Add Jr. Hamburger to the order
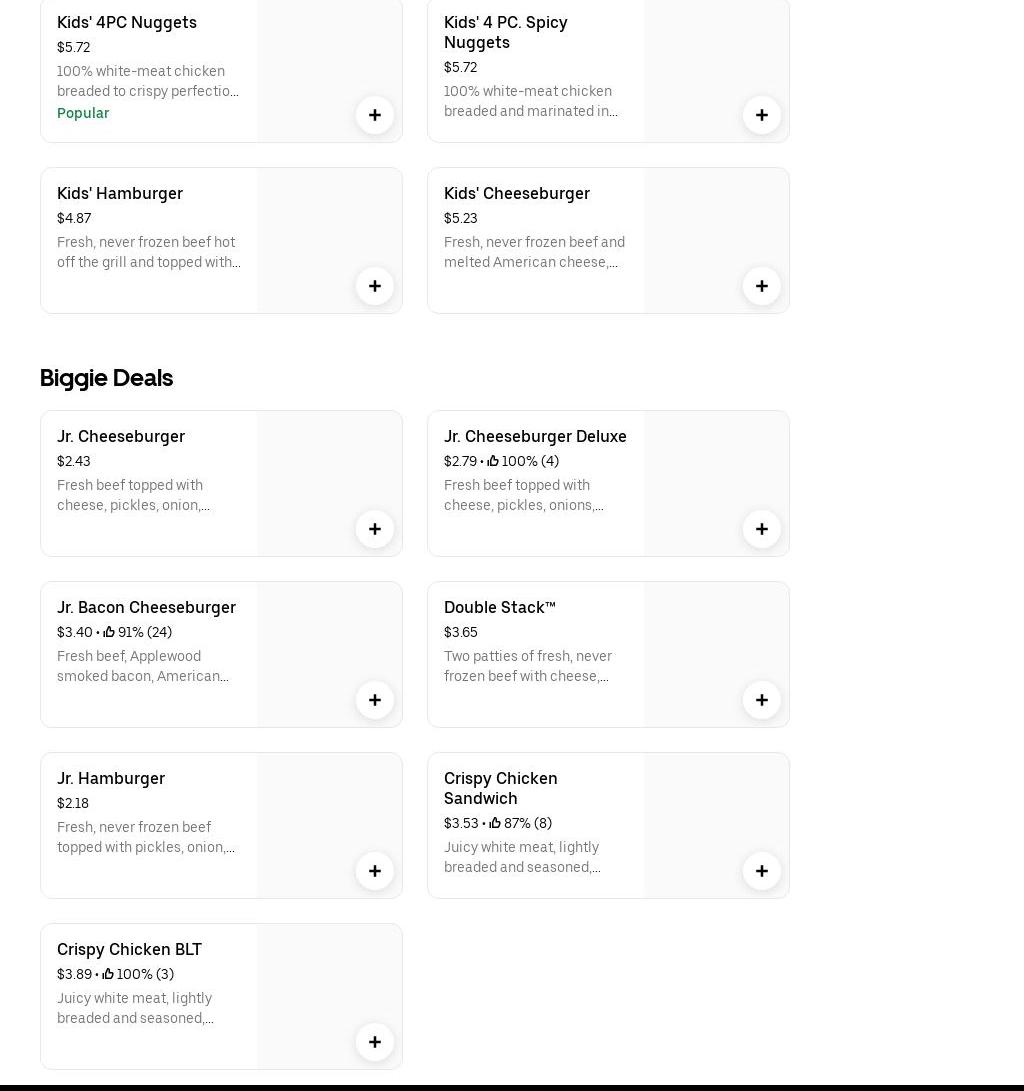This screenshot has height=1091, width=1024. click(375, 871)
